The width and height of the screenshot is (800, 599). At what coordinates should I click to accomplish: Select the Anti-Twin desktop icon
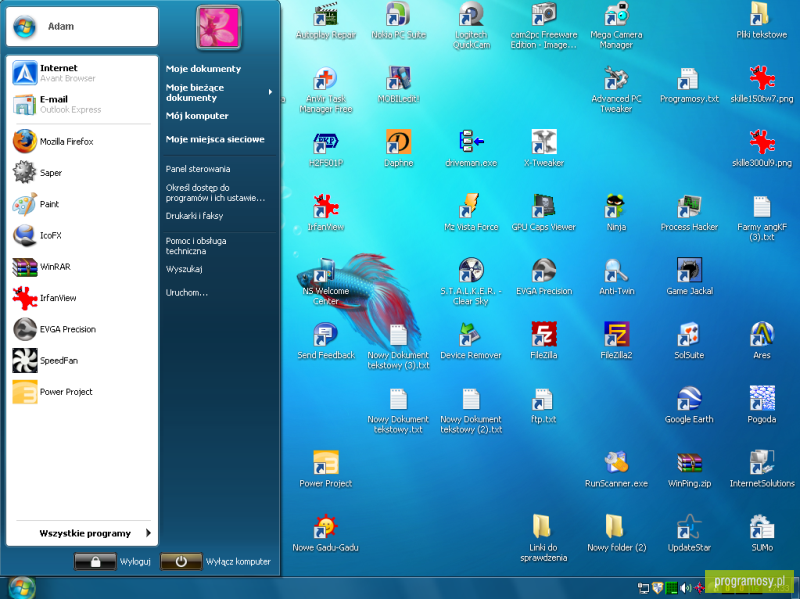(x=616, y=278)
